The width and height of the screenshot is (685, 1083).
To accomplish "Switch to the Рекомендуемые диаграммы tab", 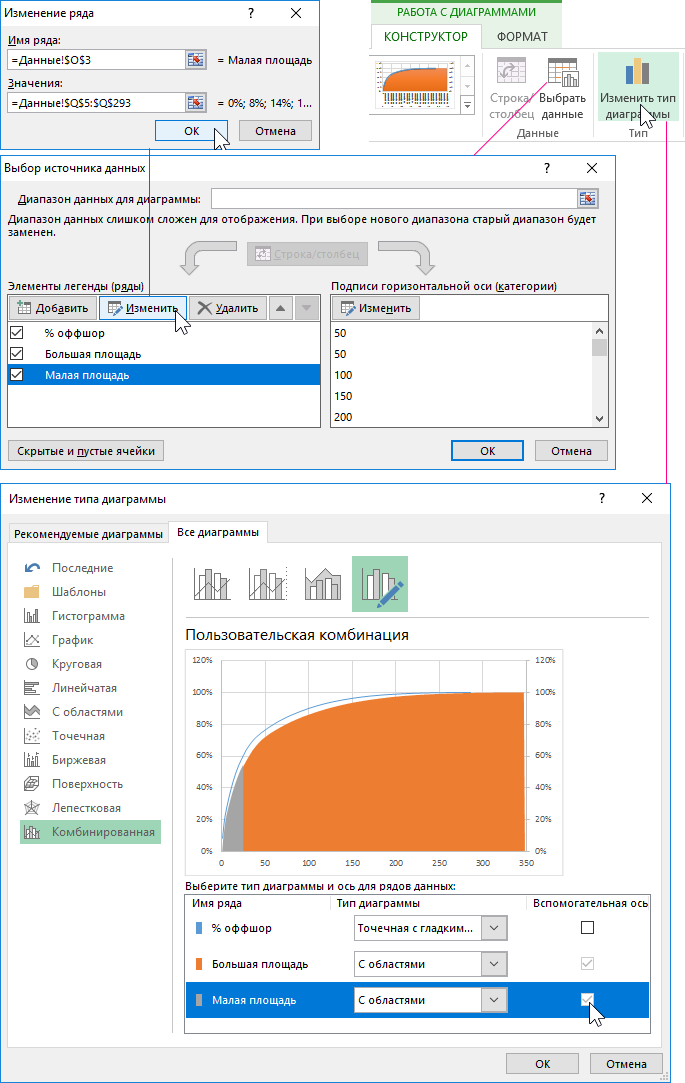I will (87, 534).
